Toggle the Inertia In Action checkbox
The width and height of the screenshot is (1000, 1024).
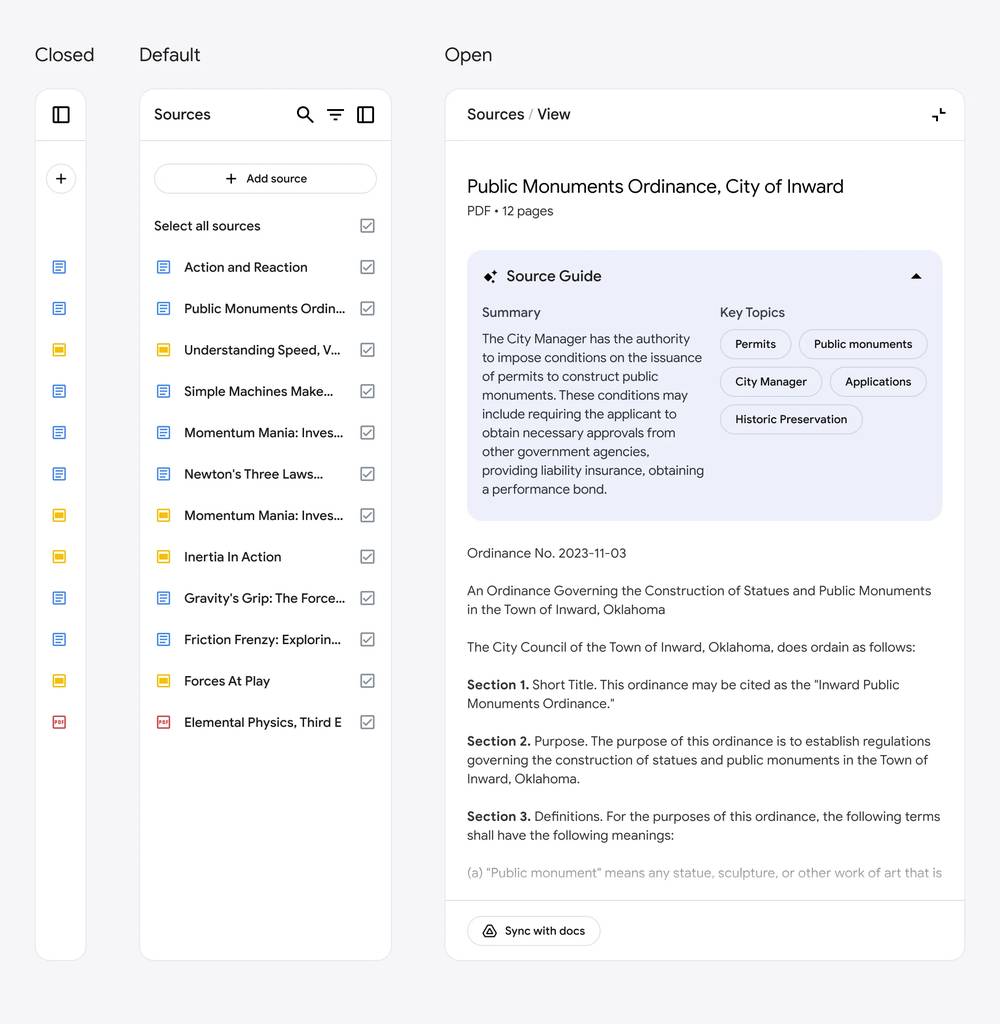pyautogui.click(x=367, y=557)
